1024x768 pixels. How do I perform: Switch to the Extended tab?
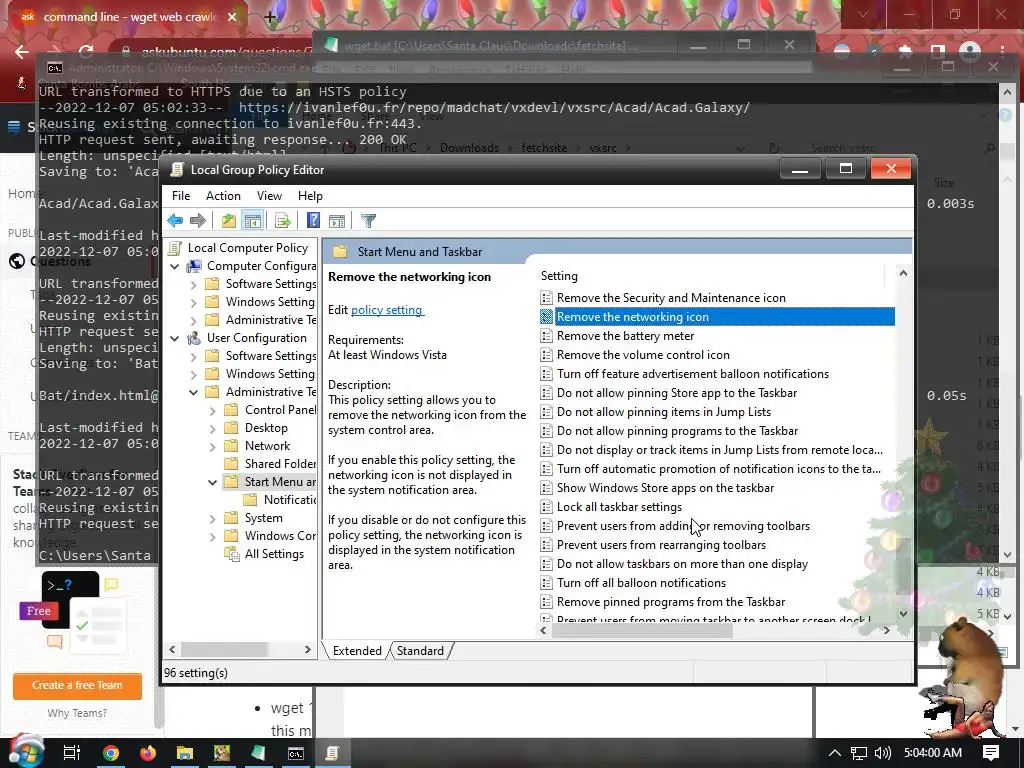click(x=357, y=650)
